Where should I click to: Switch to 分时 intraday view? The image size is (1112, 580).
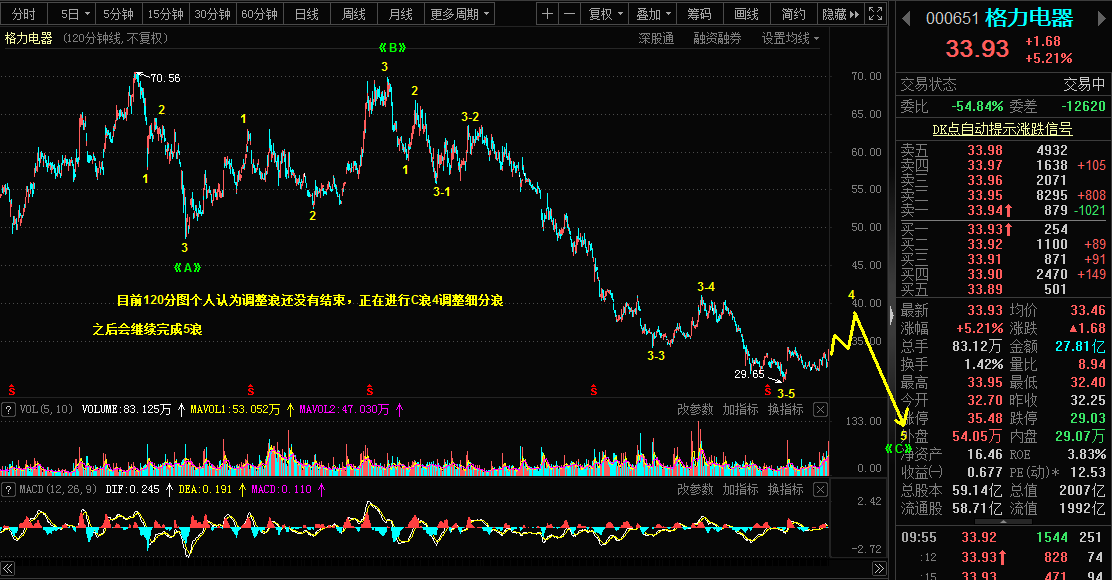coord(24,13)
